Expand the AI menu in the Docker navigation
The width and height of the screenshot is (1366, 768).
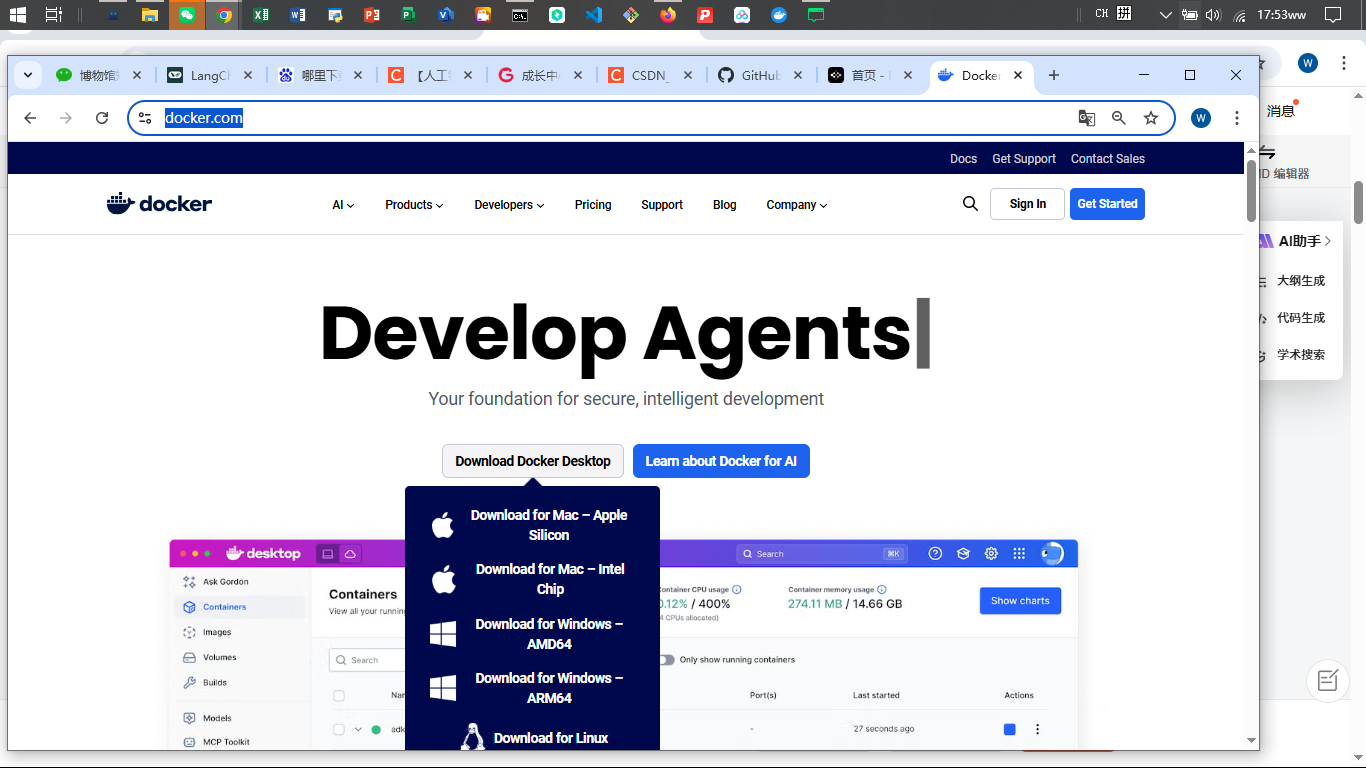click(344, 205)
